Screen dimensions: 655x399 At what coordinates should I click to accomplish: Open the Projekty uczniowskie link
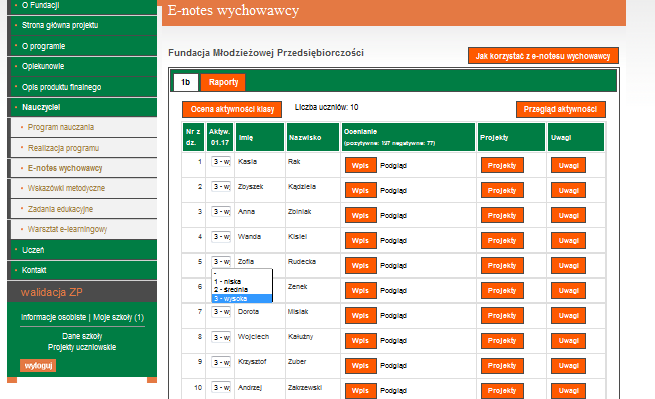(x=82, y=348)
